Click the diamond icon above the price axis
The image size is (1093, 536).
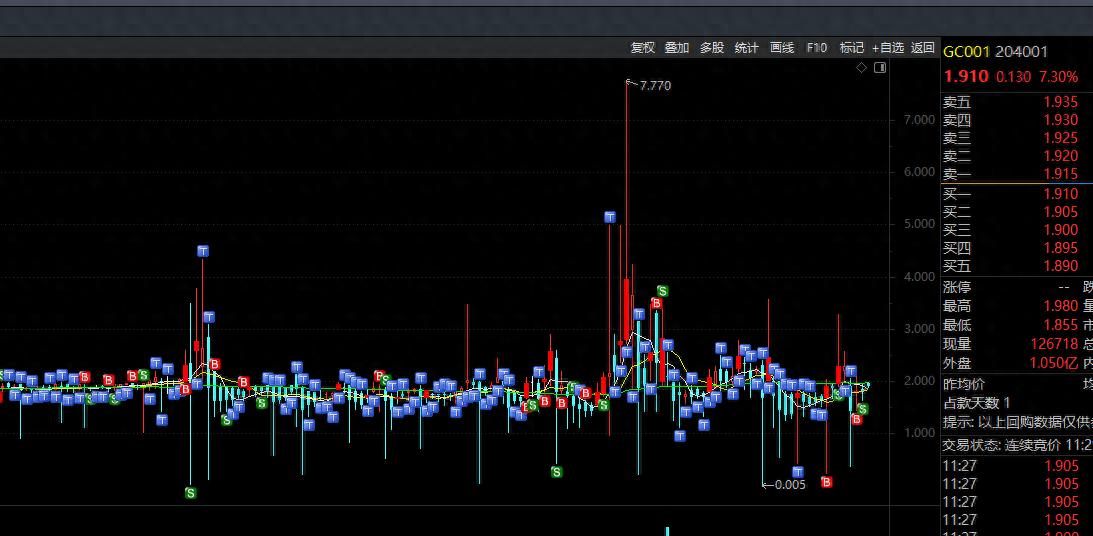pyautogui.click(x=861, y=68)
